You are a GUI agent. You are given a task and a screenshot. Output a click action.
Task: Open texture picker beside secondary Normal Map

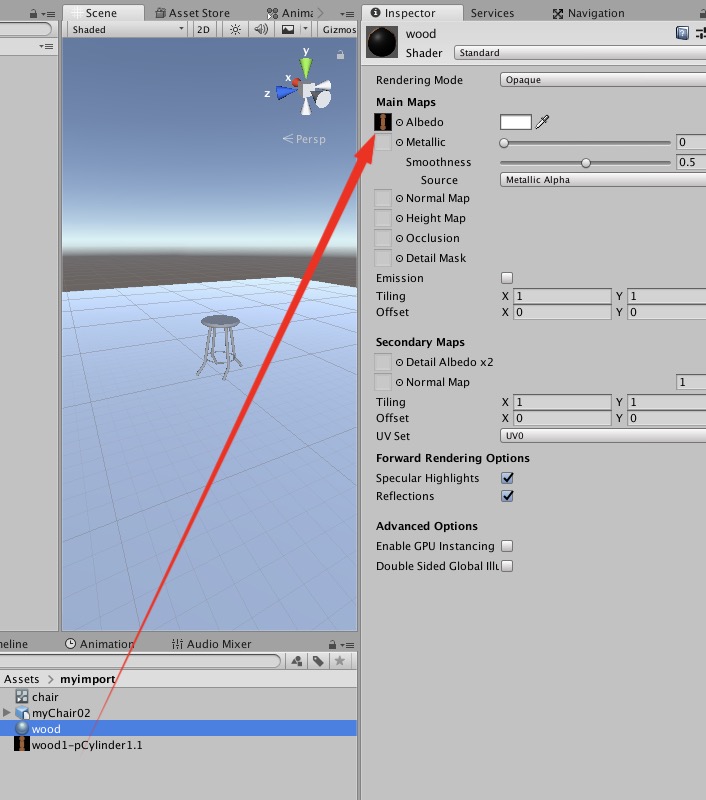(399, 382)
